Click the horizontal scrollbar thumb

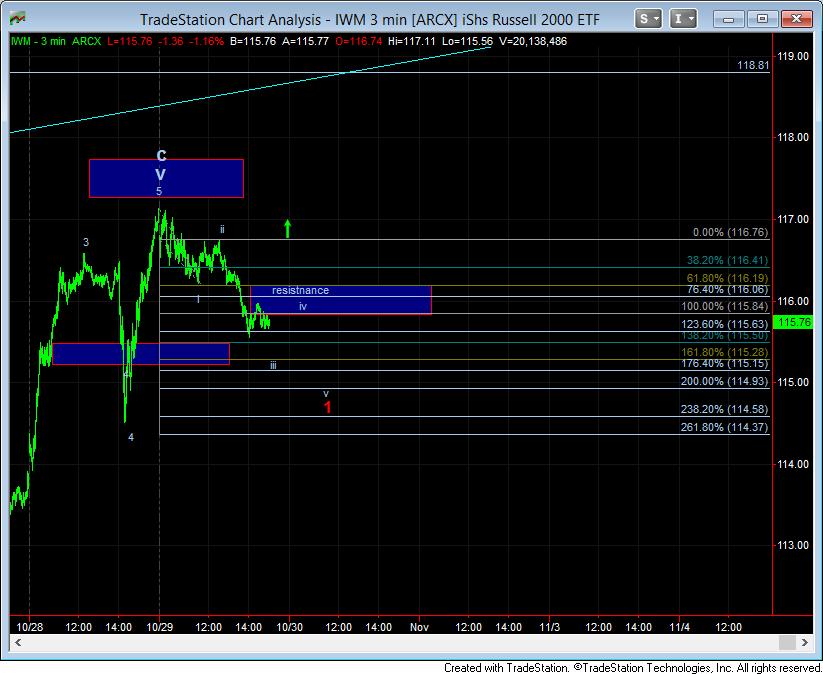787,642
